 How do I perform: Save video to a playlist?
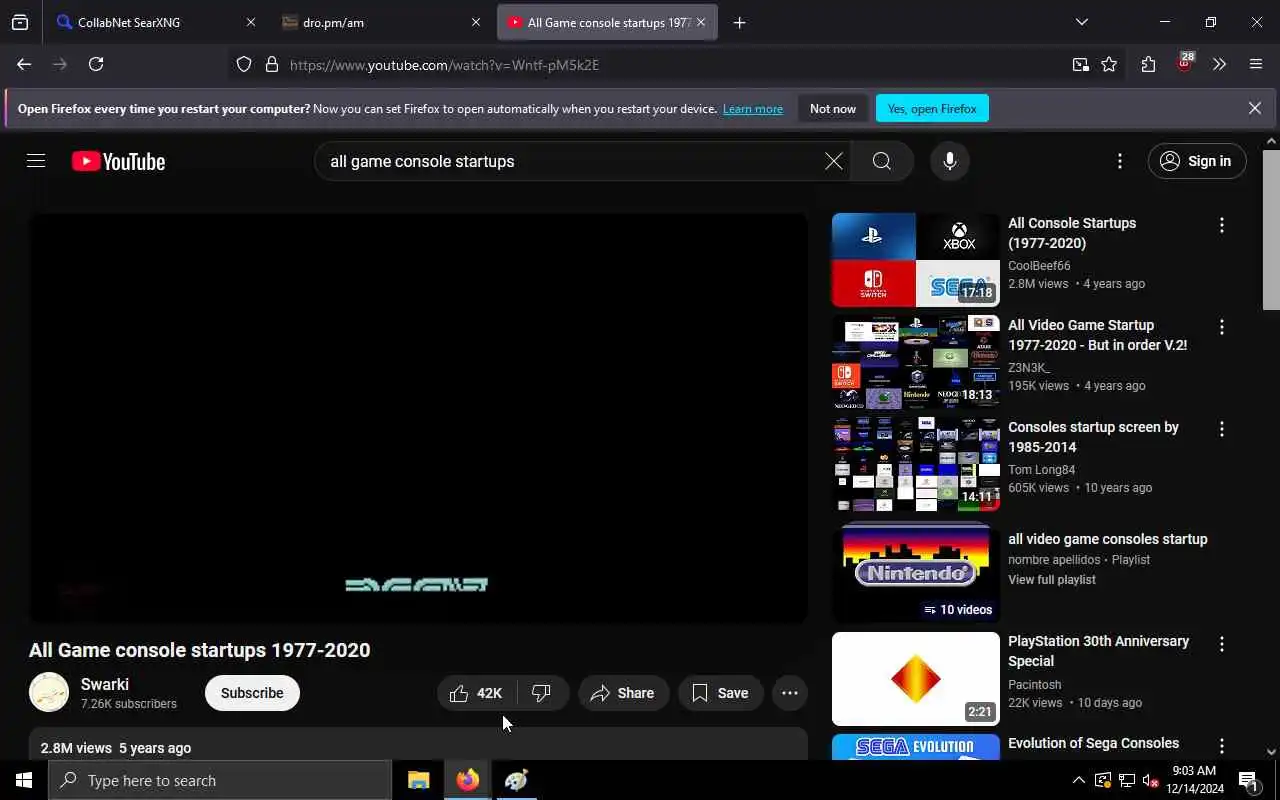tap(720, 693)
